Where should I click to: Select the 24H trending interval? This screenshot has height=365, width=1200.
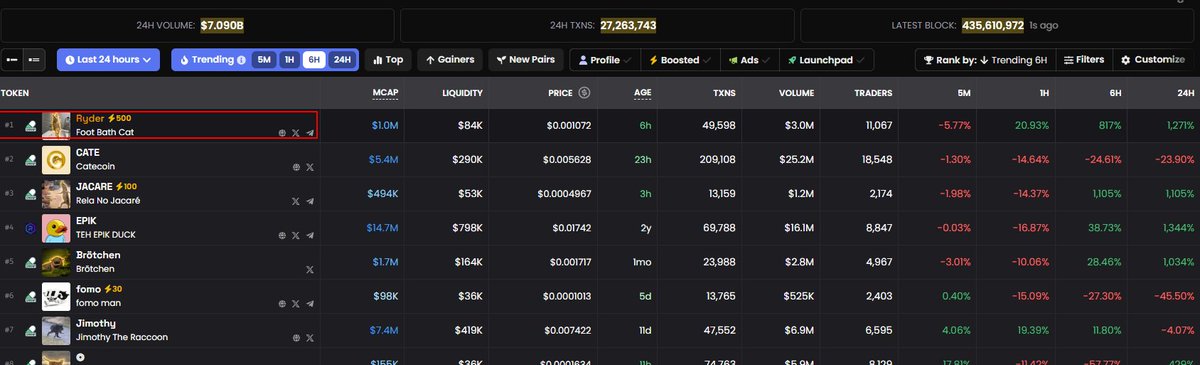click(342, 60)
